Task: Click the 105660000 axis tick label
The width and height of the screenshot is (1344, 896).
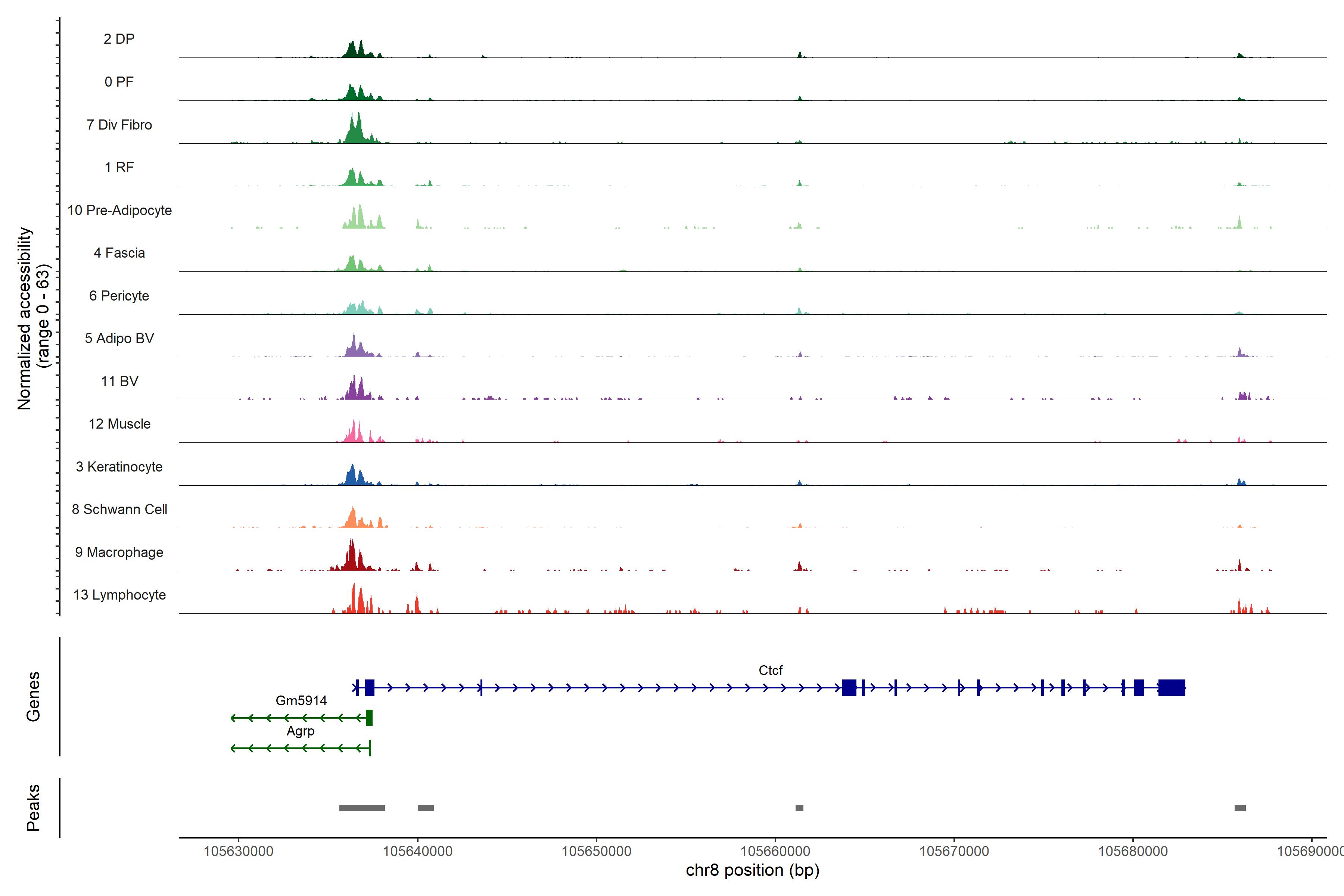Action: click(x=775, y=851)
